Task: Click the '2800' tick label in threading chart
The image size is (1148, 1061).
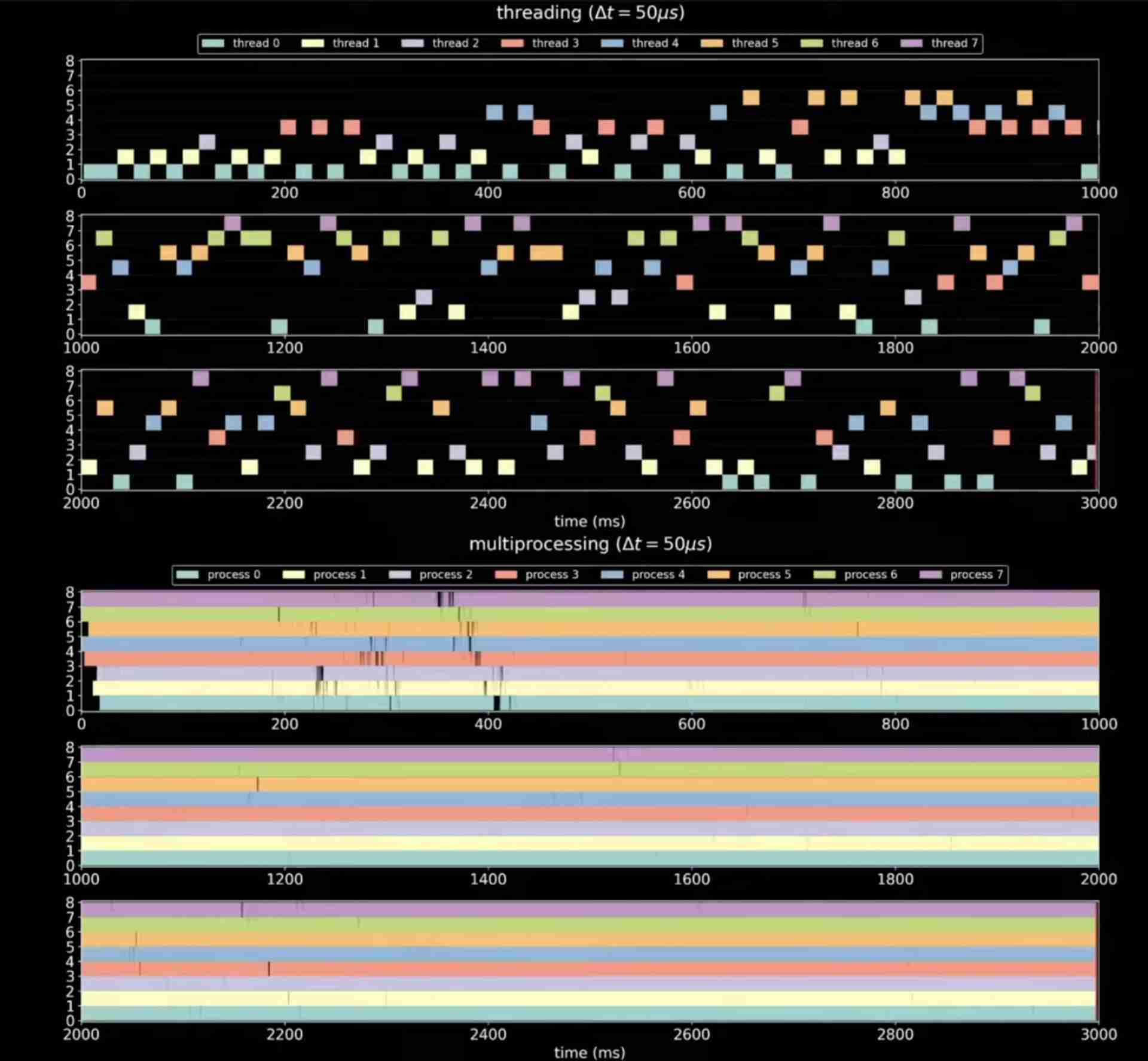Action: tap(895, 503)
